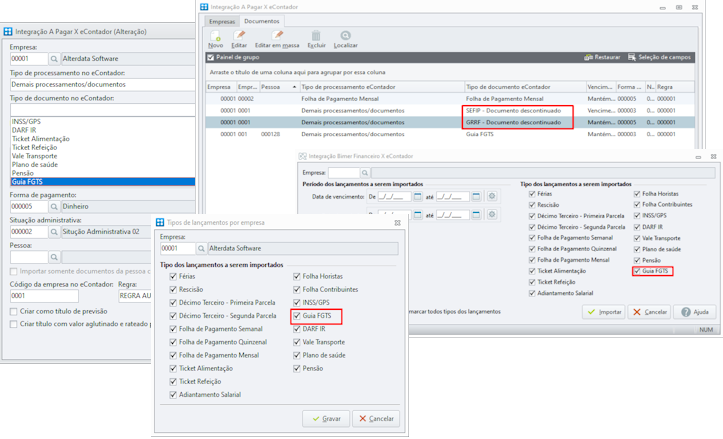
Task: Enable Criar como título de previsão
Action: (x=14, y=311)
